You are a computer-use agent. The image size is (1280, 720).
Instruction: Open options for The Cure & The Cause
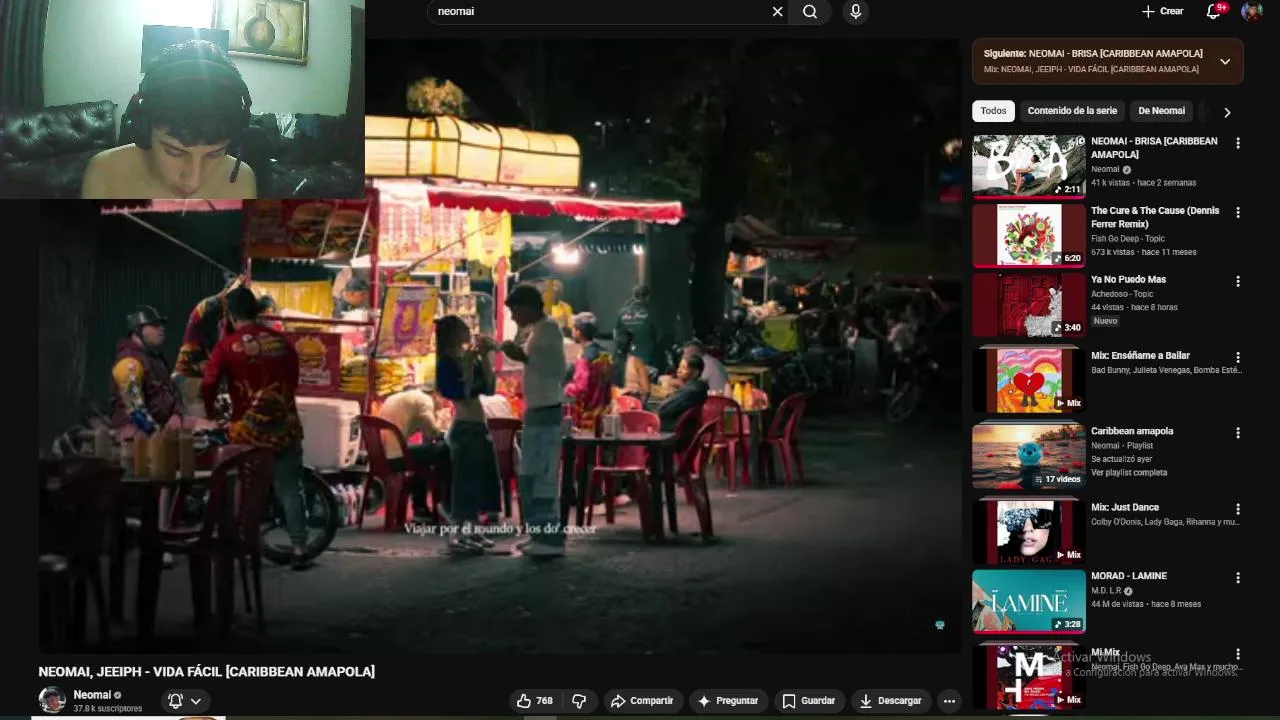[1238, 212]
